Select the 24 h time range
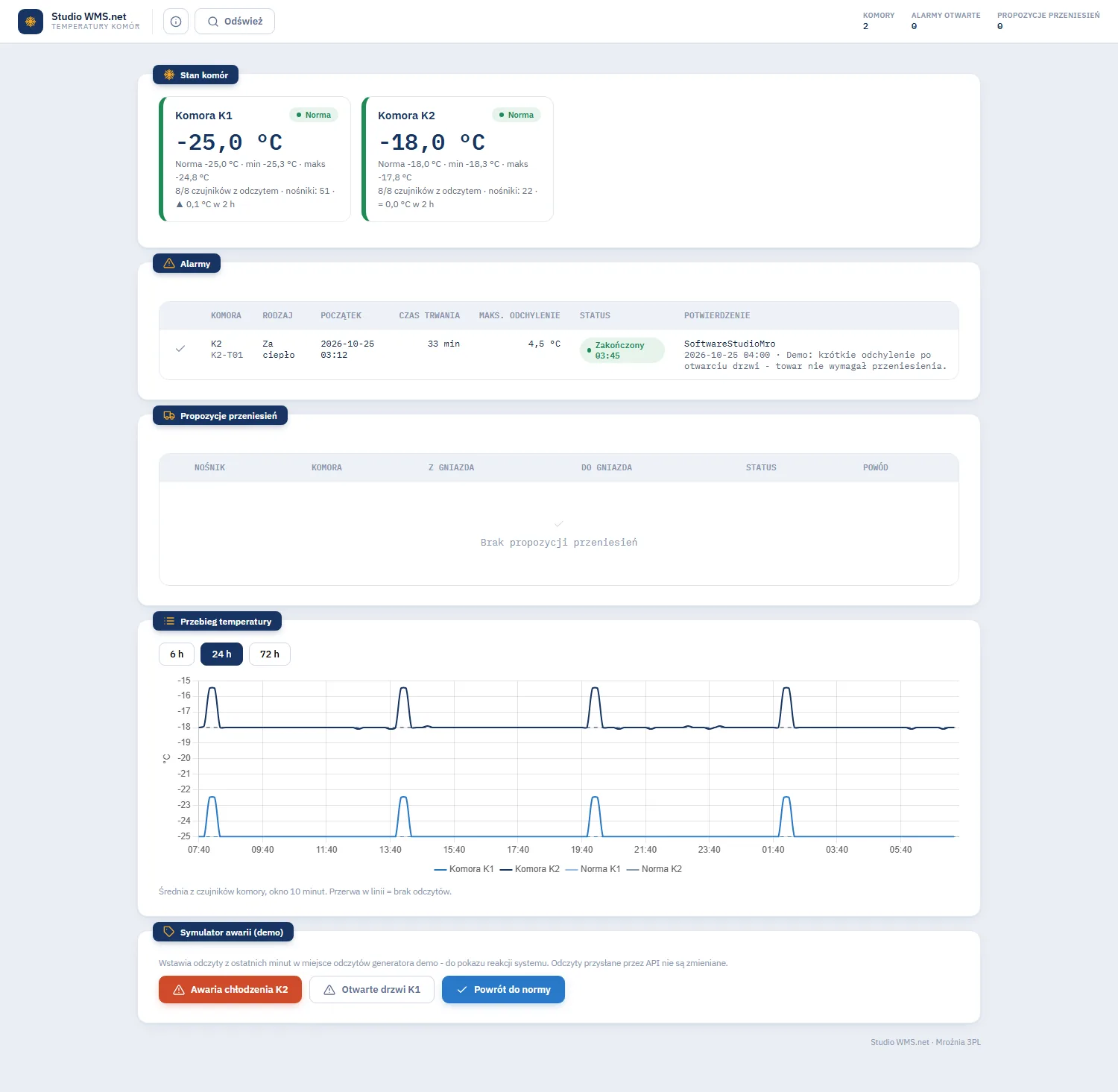Screen dimensions: 1118x1092 pos(221,654)
